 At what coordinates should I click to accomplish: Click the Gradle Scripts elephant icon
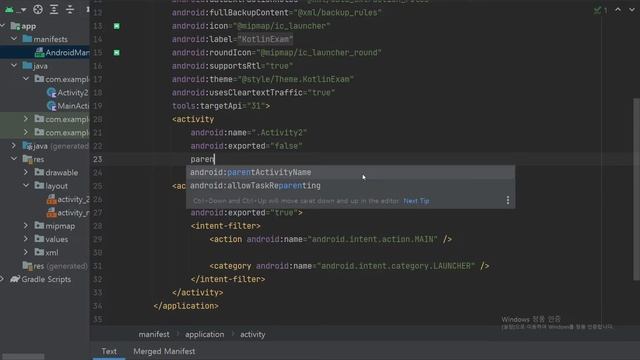tap(15, 279)
